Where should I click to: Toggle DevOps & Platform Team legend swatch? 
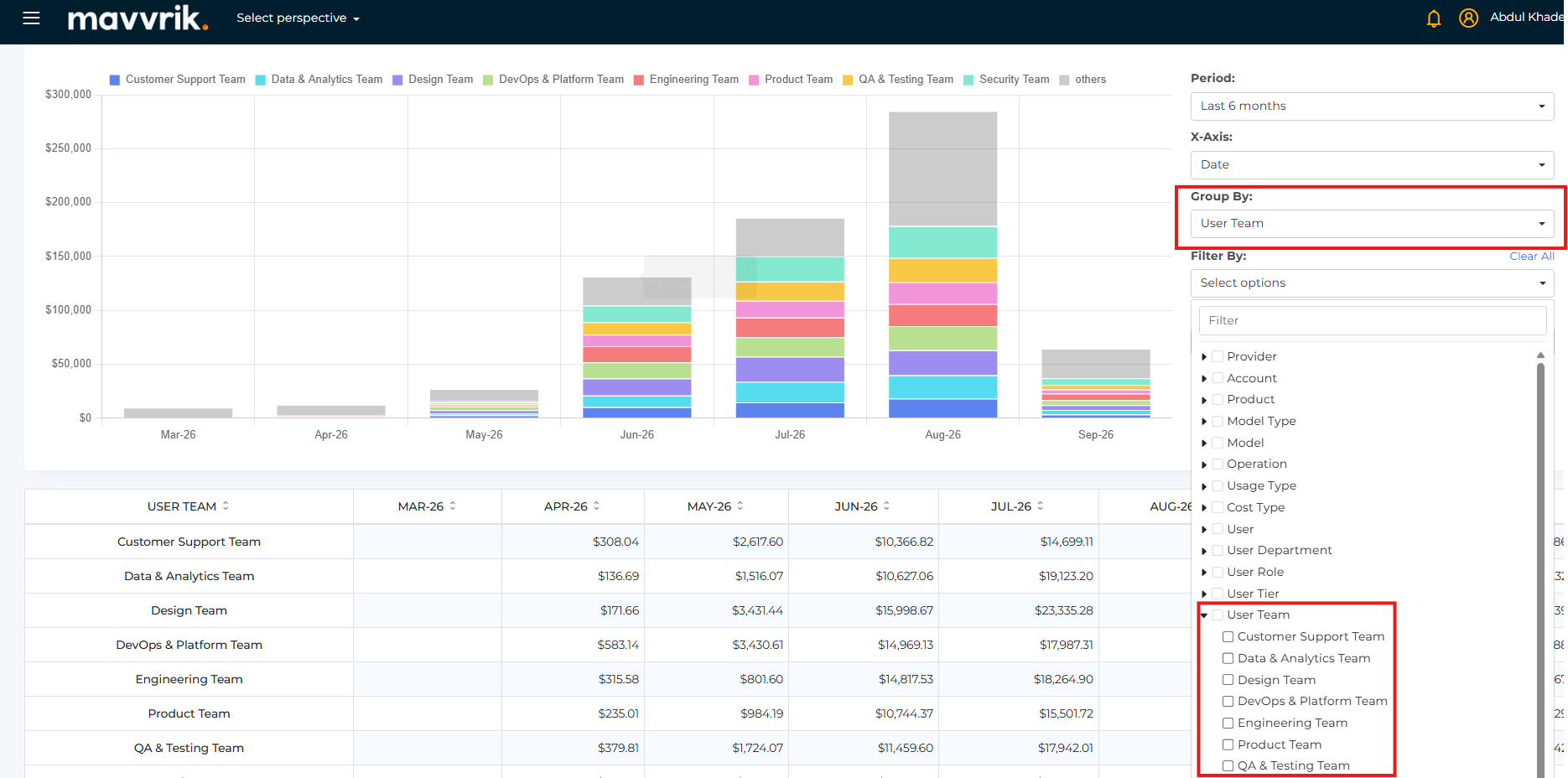click(488, 80)
